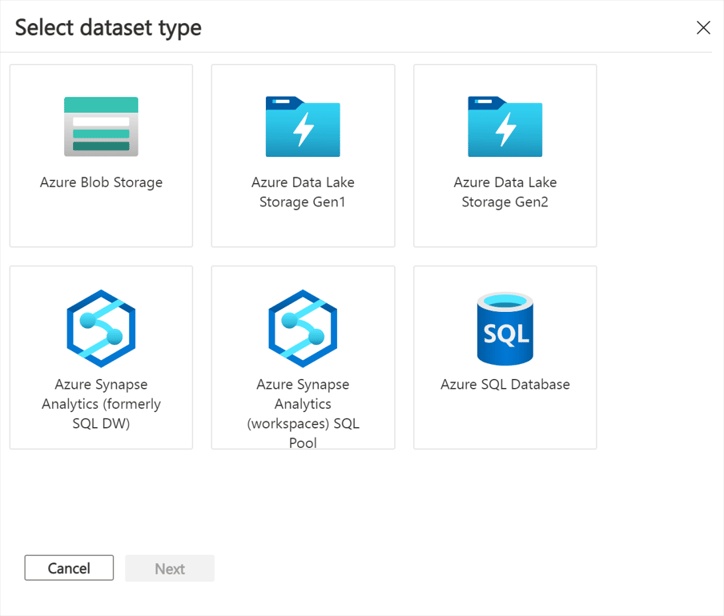This screenshot has height=616, width=724.
Task: Select the 'Azure Blob Storage' text label
Action: pos(101,183)
